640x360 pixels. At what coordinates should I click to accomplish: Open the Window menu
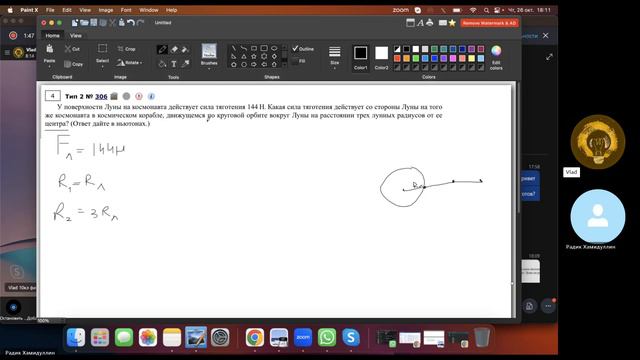tap(149, 10)
